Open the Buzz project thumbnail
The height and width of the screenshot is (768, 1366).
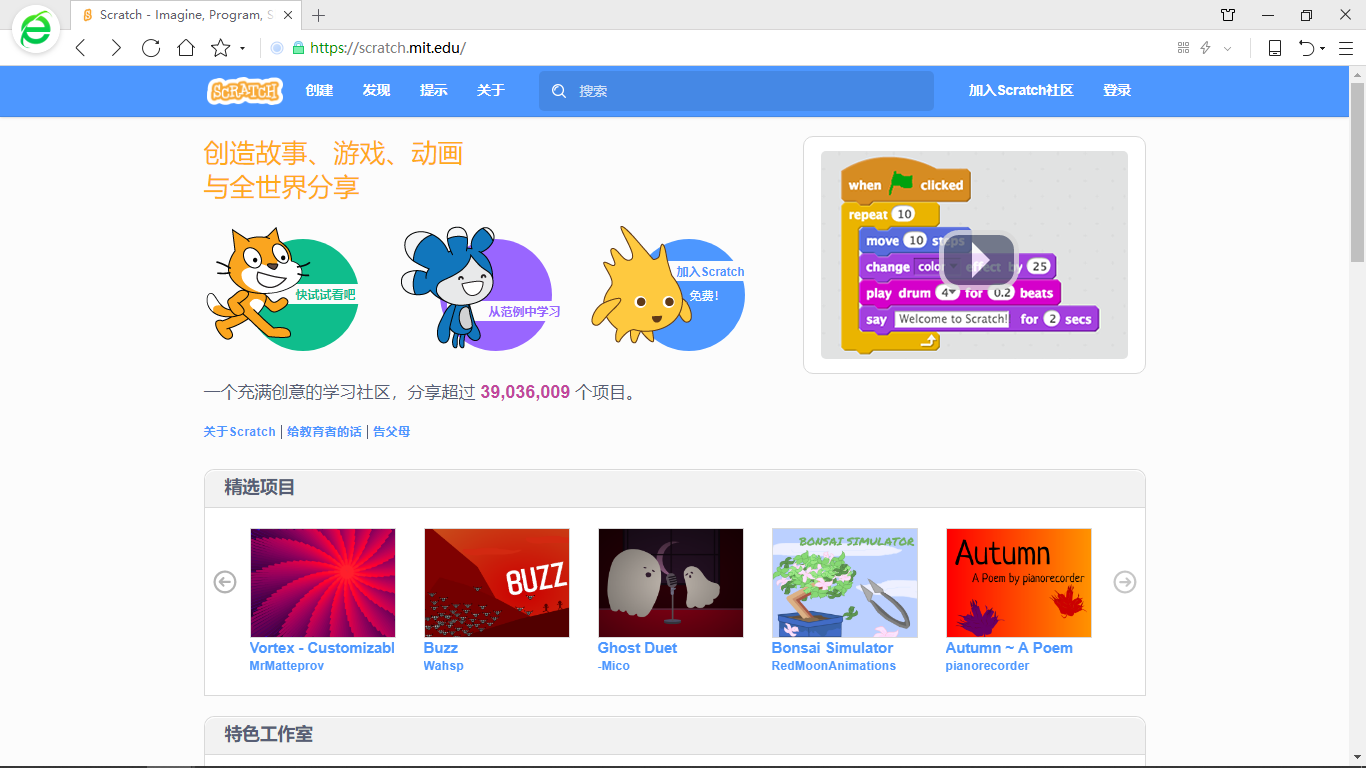point(497,583)
